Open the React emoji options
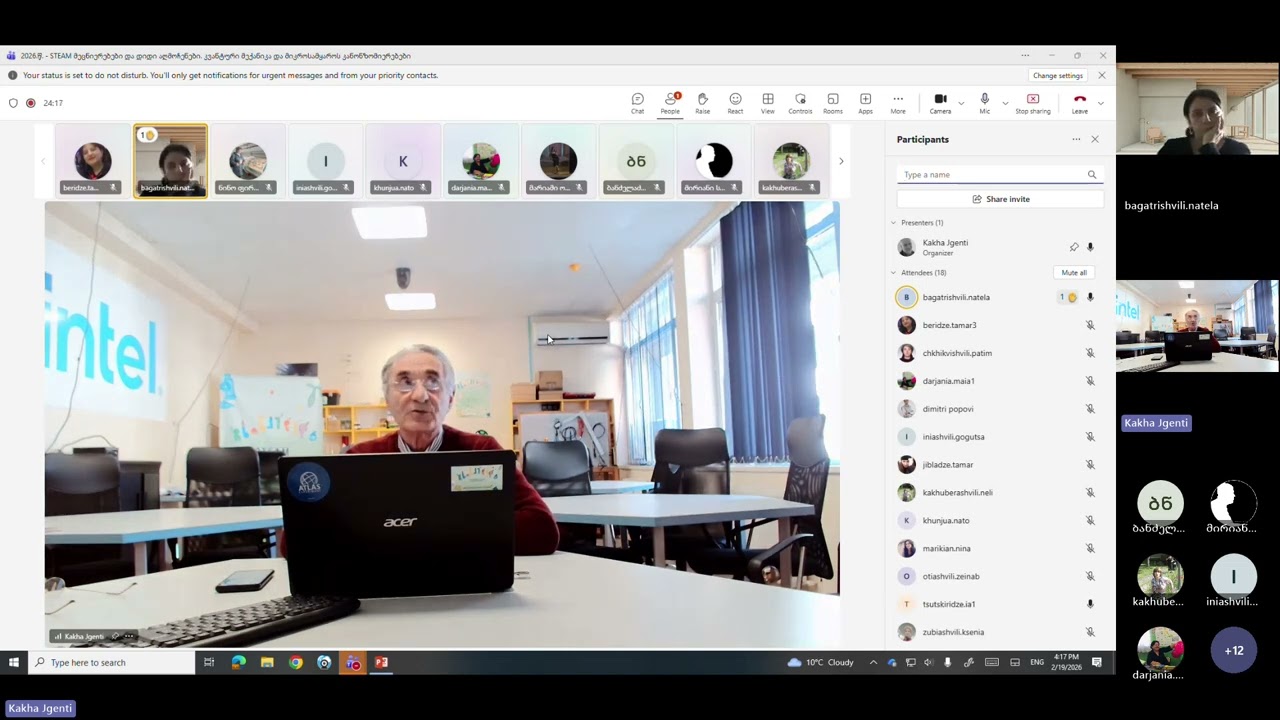Viewport: 1280px width, 720px height. pos(735,103)
